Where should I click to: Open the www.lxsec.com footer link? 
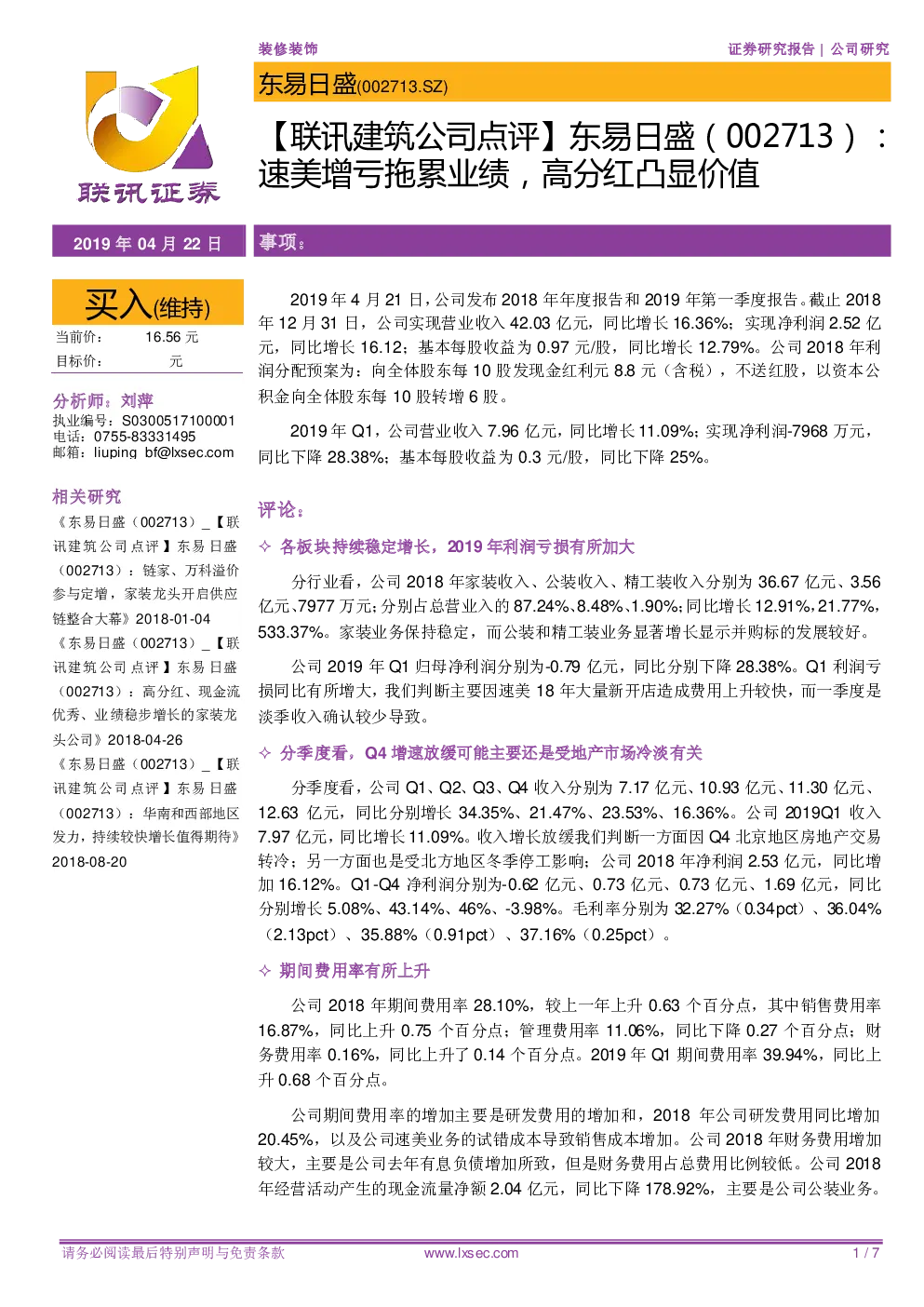(471, 1253)
